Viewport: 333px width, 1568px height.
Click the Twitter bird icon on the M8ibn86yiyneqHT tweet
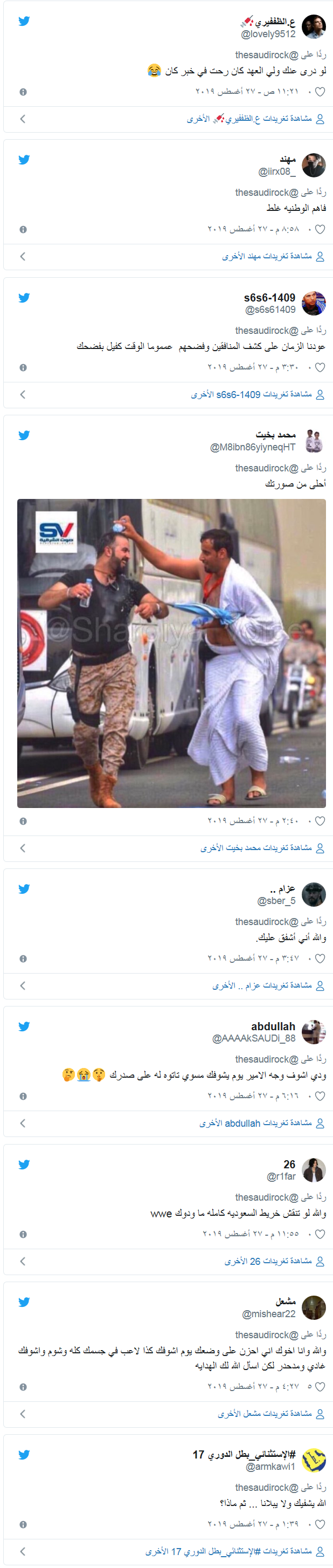(x=24, y=435)
